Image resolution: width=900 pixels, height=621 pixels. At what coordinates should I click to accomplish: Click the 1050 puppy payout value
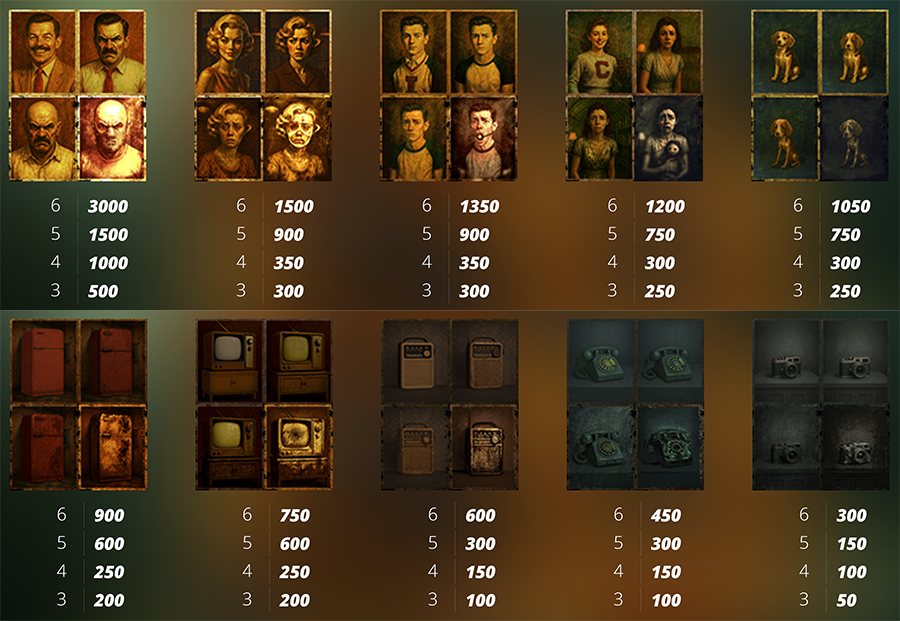851,207
